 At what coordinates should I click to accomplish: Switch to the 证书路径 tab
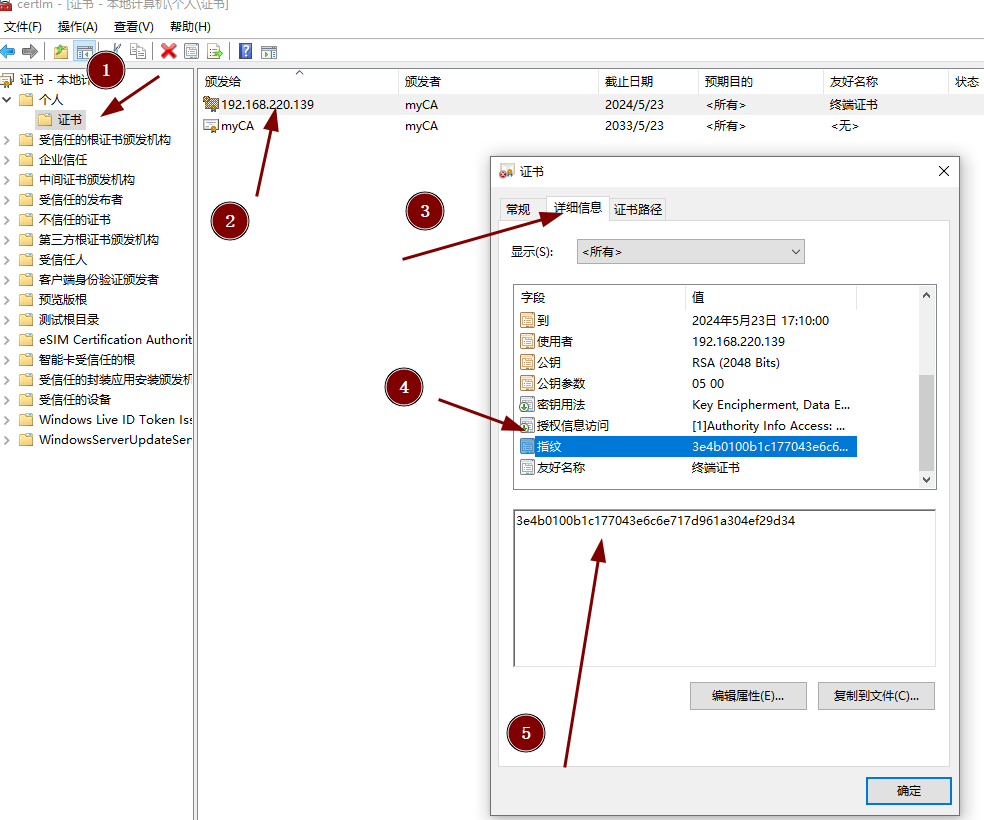click(x=638, y=210)
